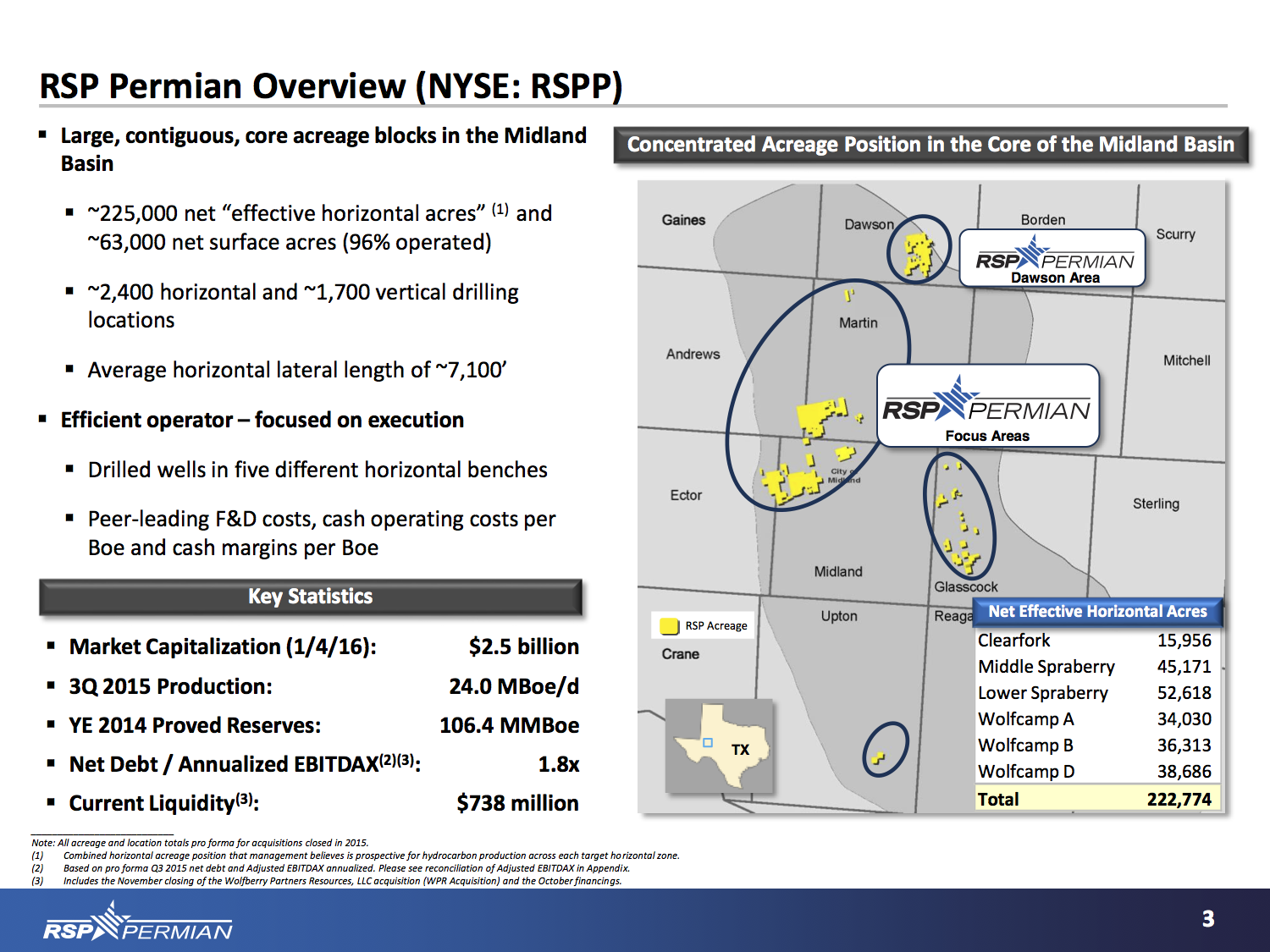This screenshot has width=1270, height=952.
Task: Click the YE 2014 Proved Reserves label
Action: pos(195,725)
